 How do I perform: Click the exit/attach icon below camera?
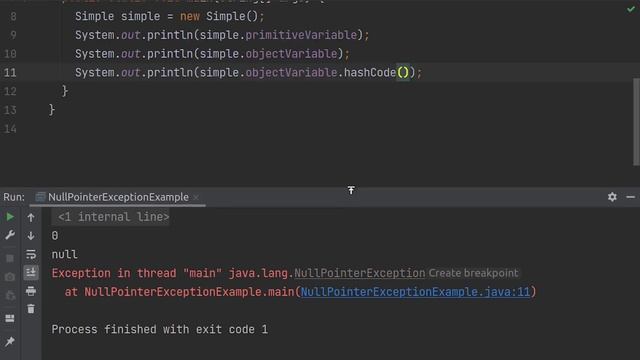click(10, 295)
